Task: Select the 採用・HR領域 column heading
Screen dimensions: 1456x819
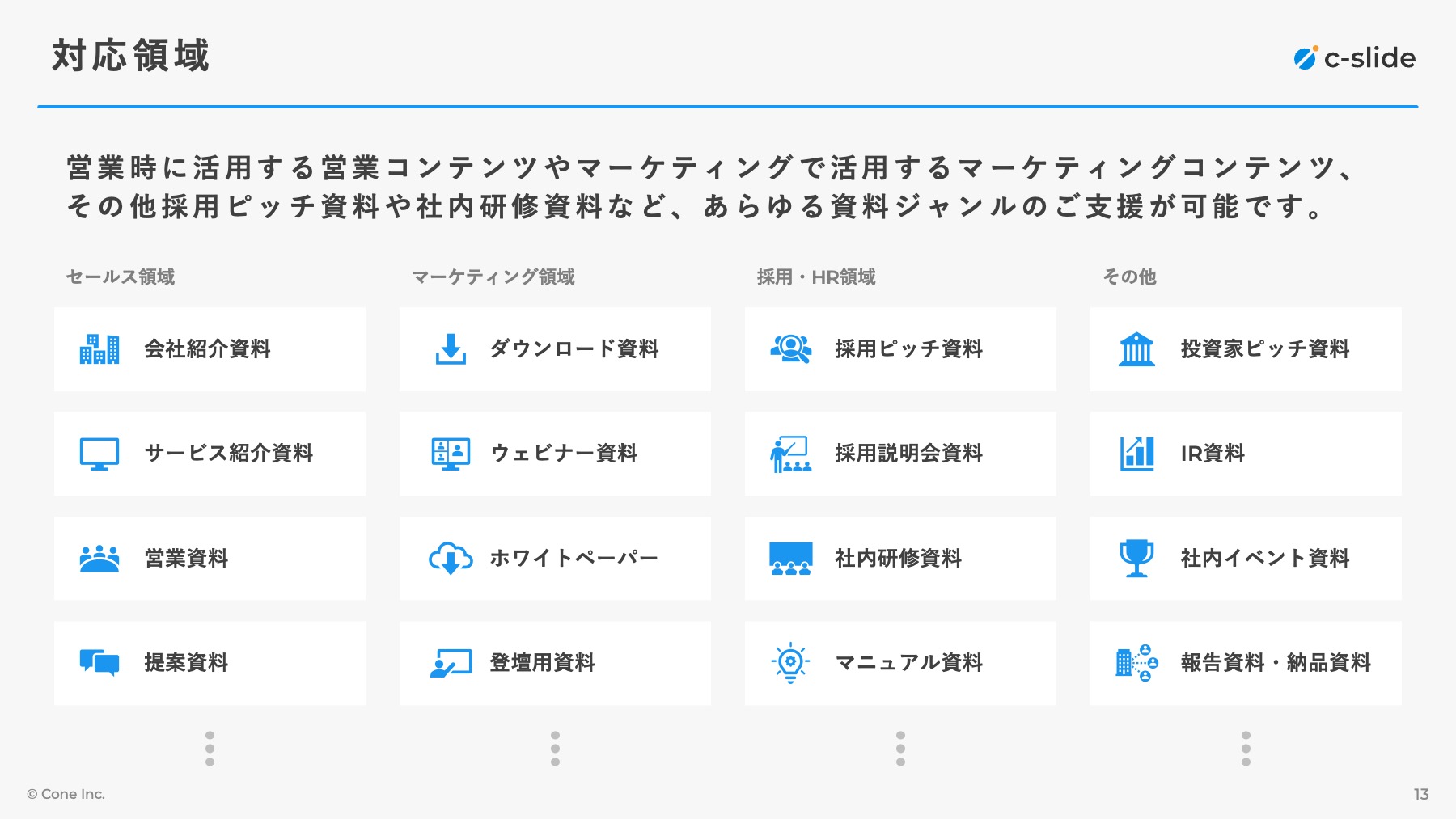Action: 816,277
